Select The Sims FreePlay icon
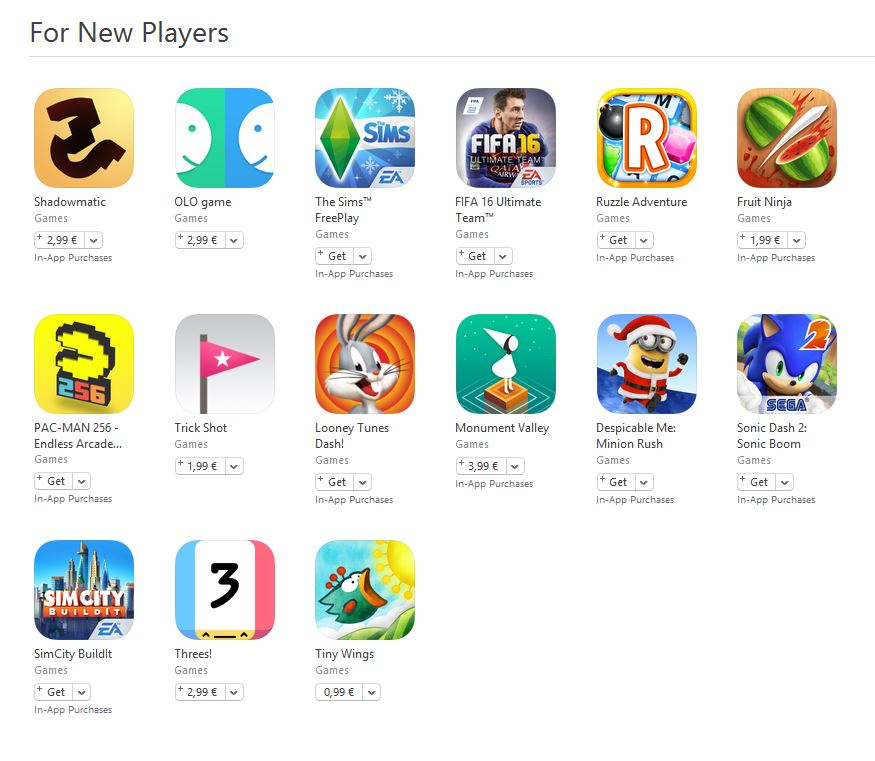Screen dimensions: 875x761 click(365, 138)
